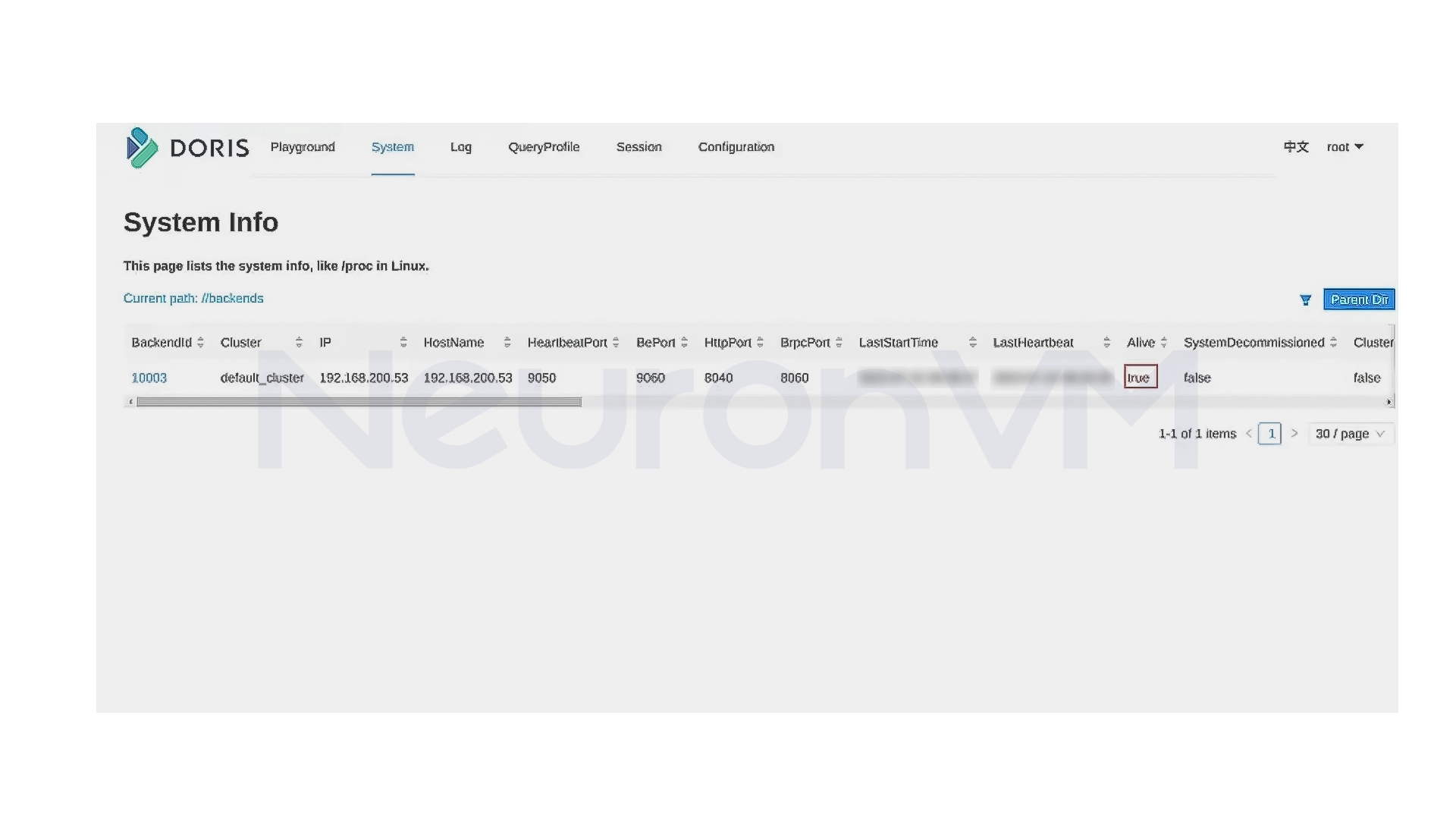Switch language using the 中文 icon
Viewport: 1456px width, 819px height.
click(1295, 147)
